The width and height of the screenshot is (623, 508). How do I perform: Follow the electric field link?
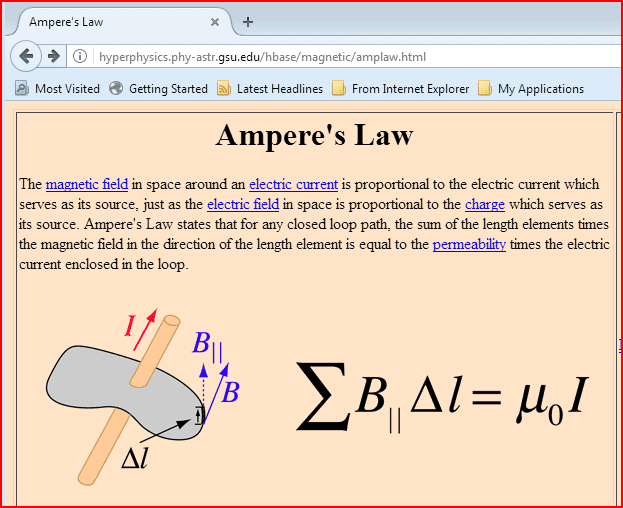(x=243, y=204)
